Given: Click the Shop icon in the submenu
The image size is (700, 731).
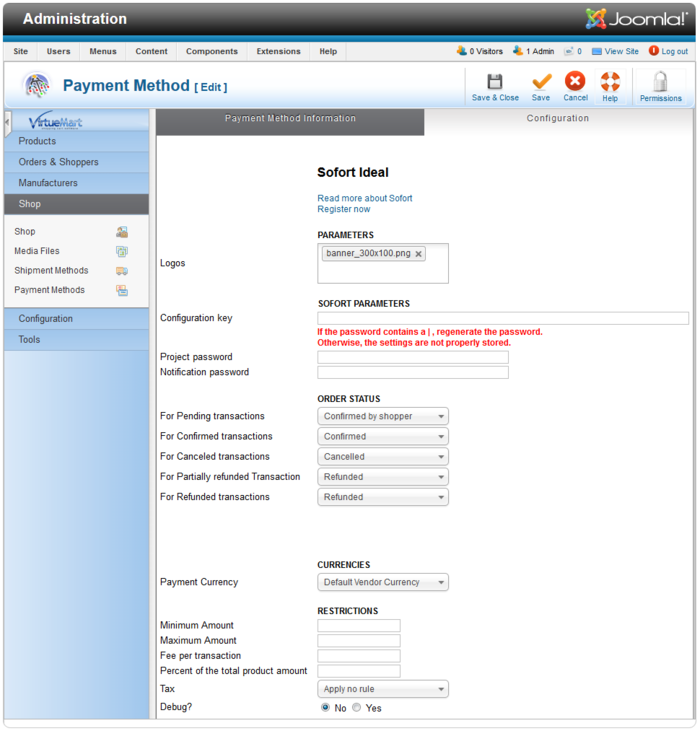Looking at the screenshot, I should coord(122,232).
